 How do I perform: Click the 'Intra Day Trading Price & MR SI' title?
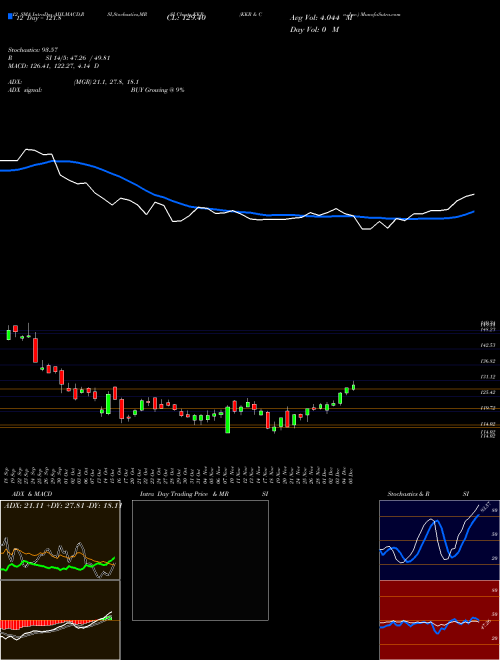pos(204,494)
